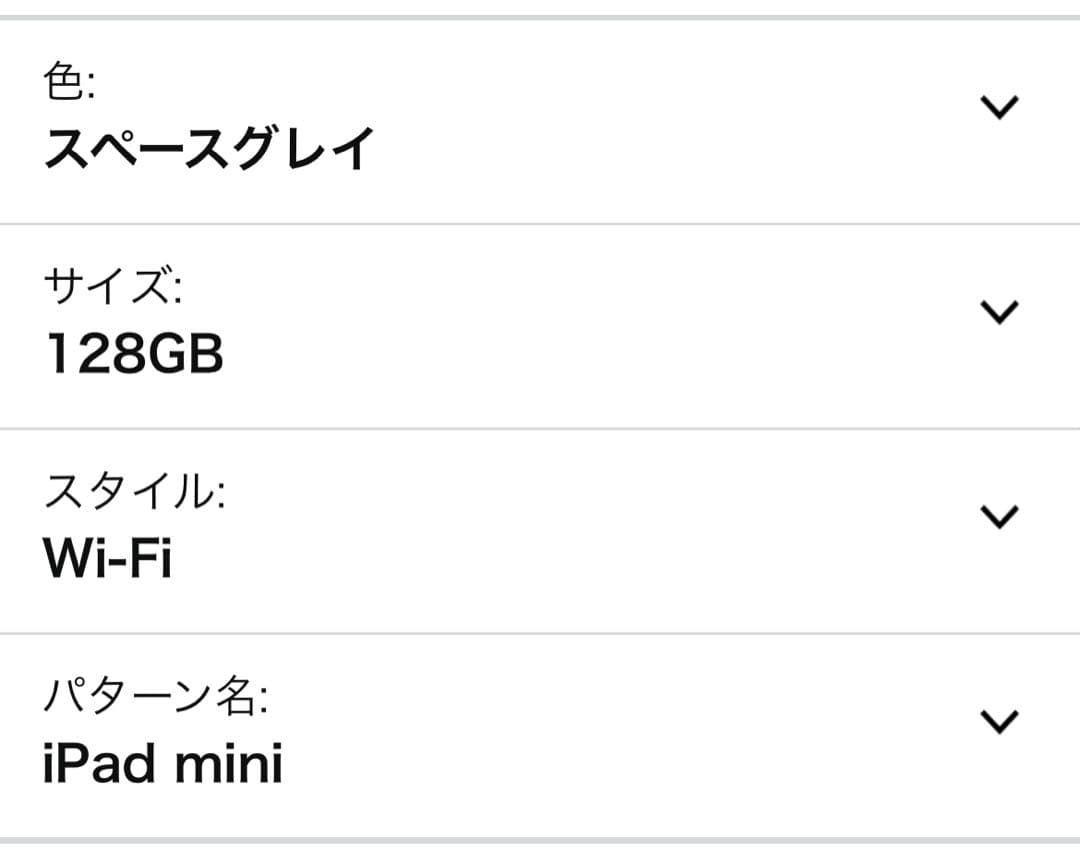Image resolution: width=1080 pixels, height=864 pixels.
Task: Expand the スタイル (style) selector chevron
Action: pos(998,518)
